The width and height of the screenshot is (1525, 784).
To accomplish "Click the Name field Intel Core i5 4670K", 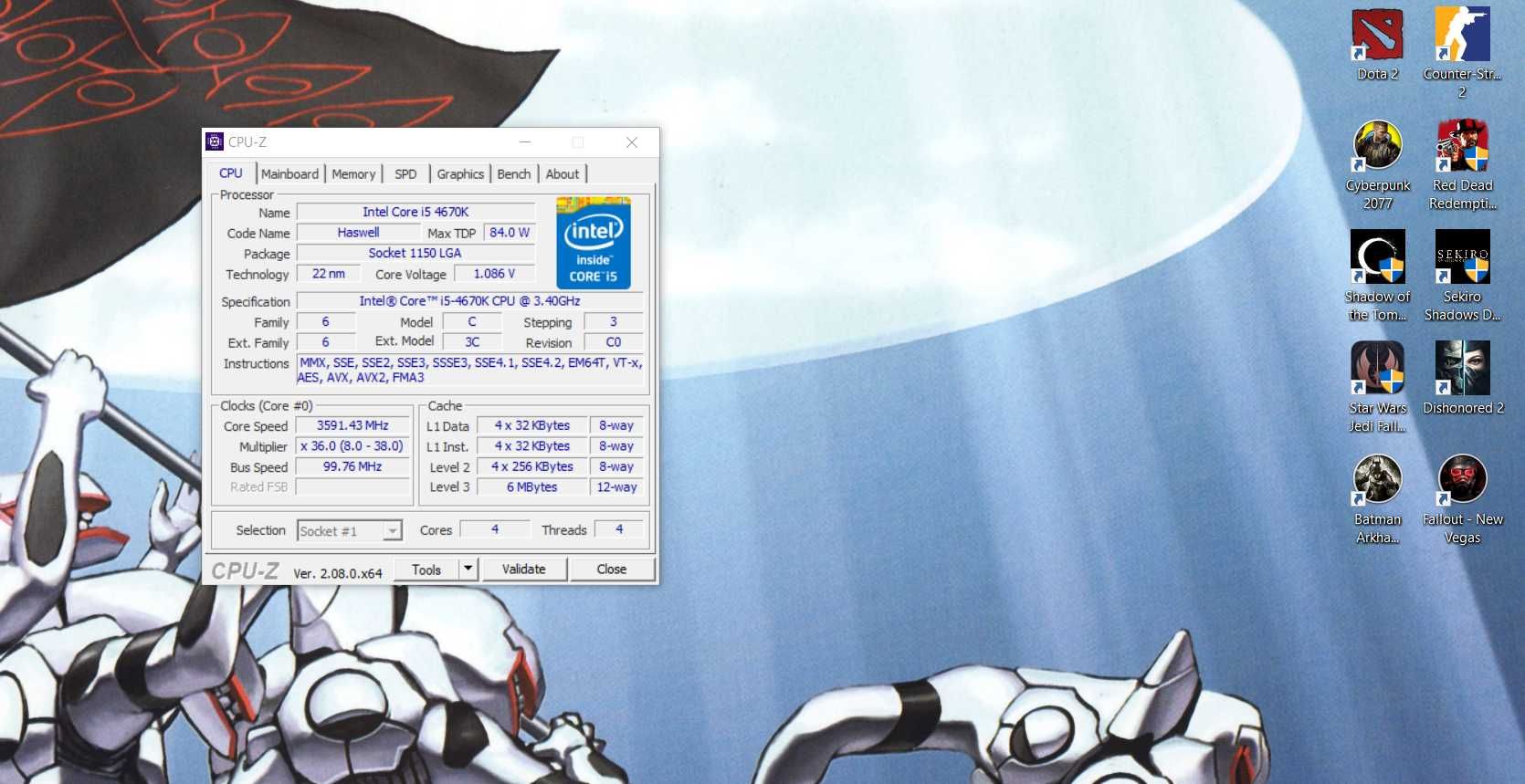I will [415, 212].
